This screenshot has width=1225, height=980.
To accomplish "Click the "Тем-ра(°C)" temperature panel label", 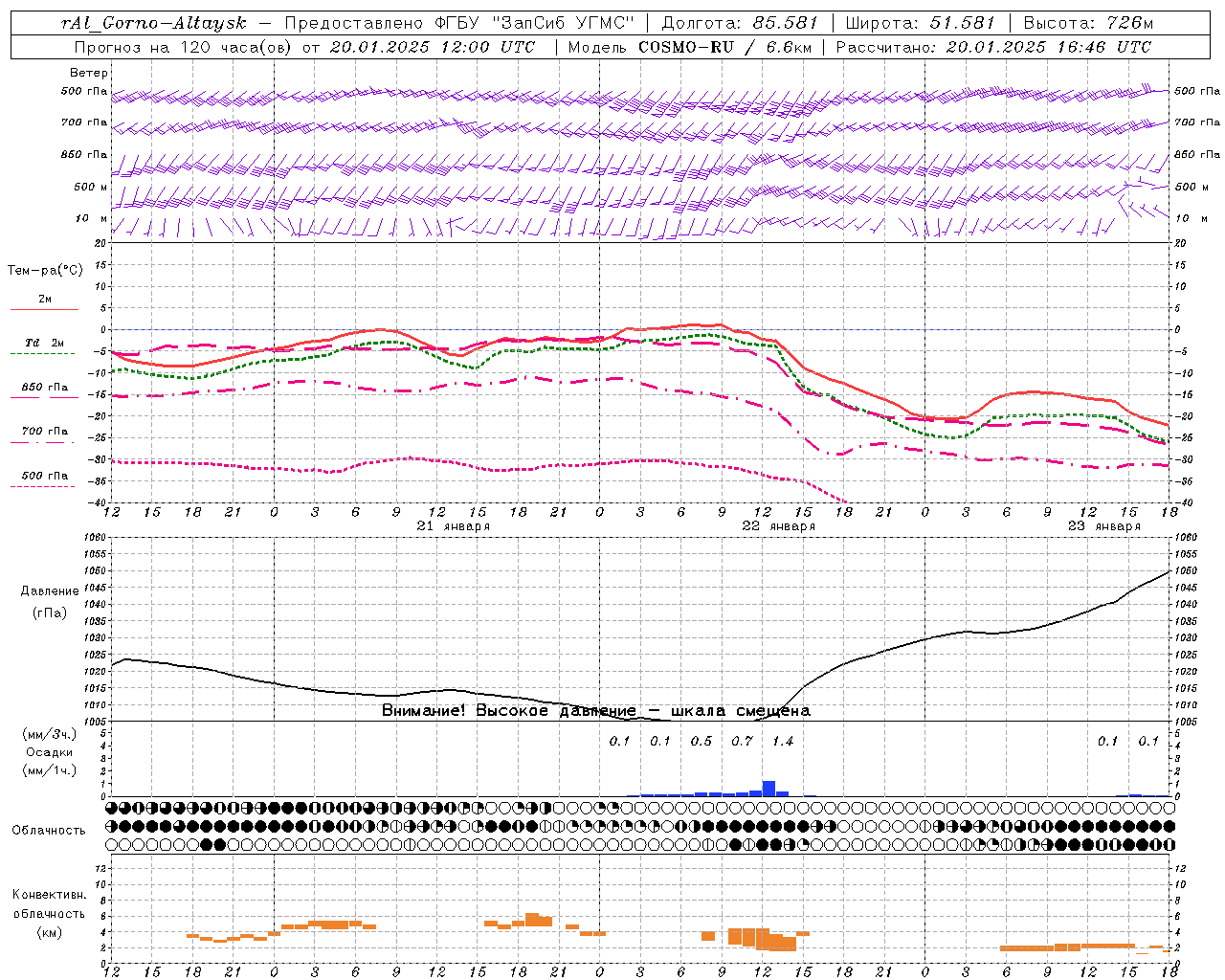I will [45, 271].
